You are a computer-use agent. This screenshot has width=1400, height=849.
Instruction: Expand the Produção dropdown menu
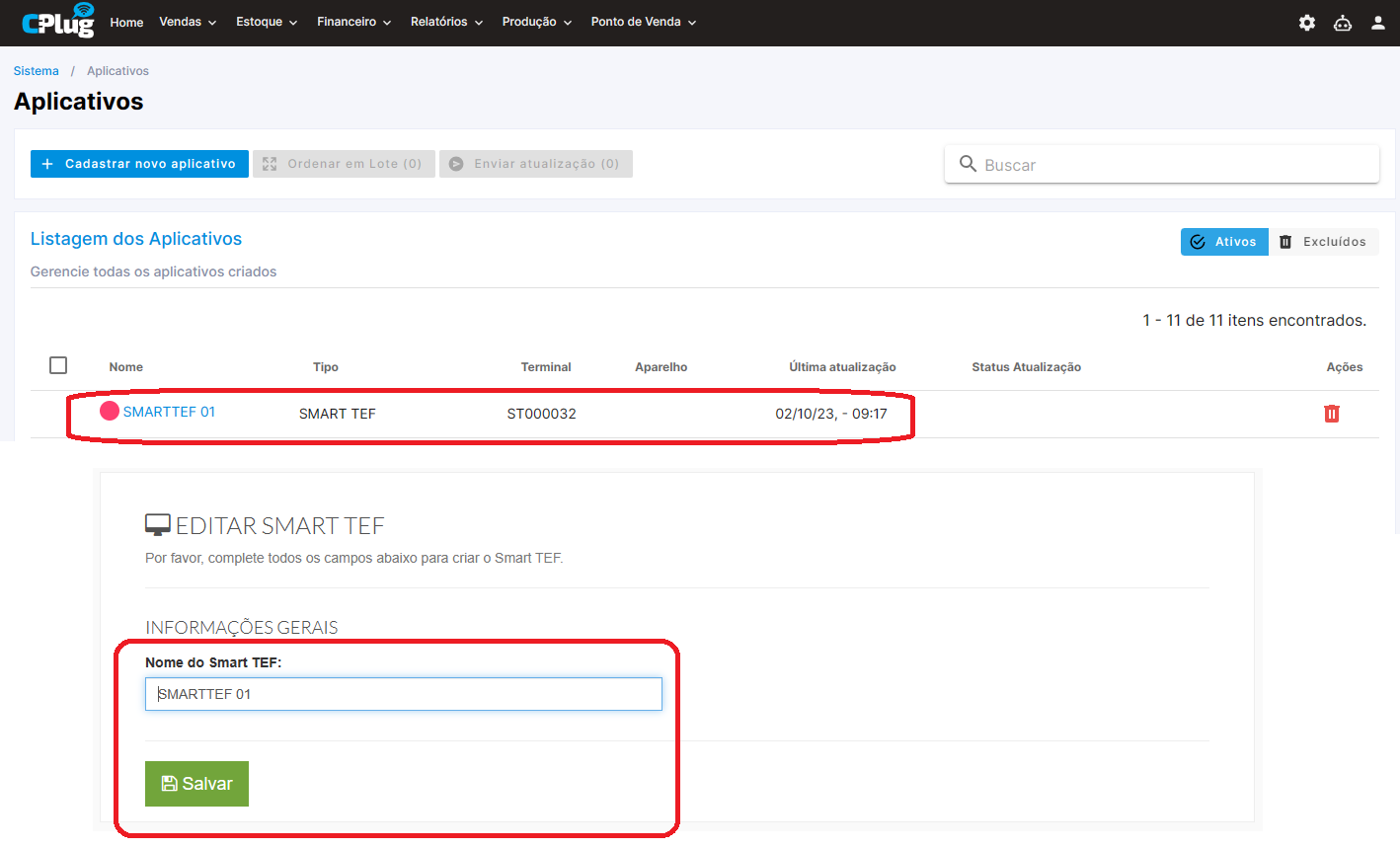coord(537,22)
